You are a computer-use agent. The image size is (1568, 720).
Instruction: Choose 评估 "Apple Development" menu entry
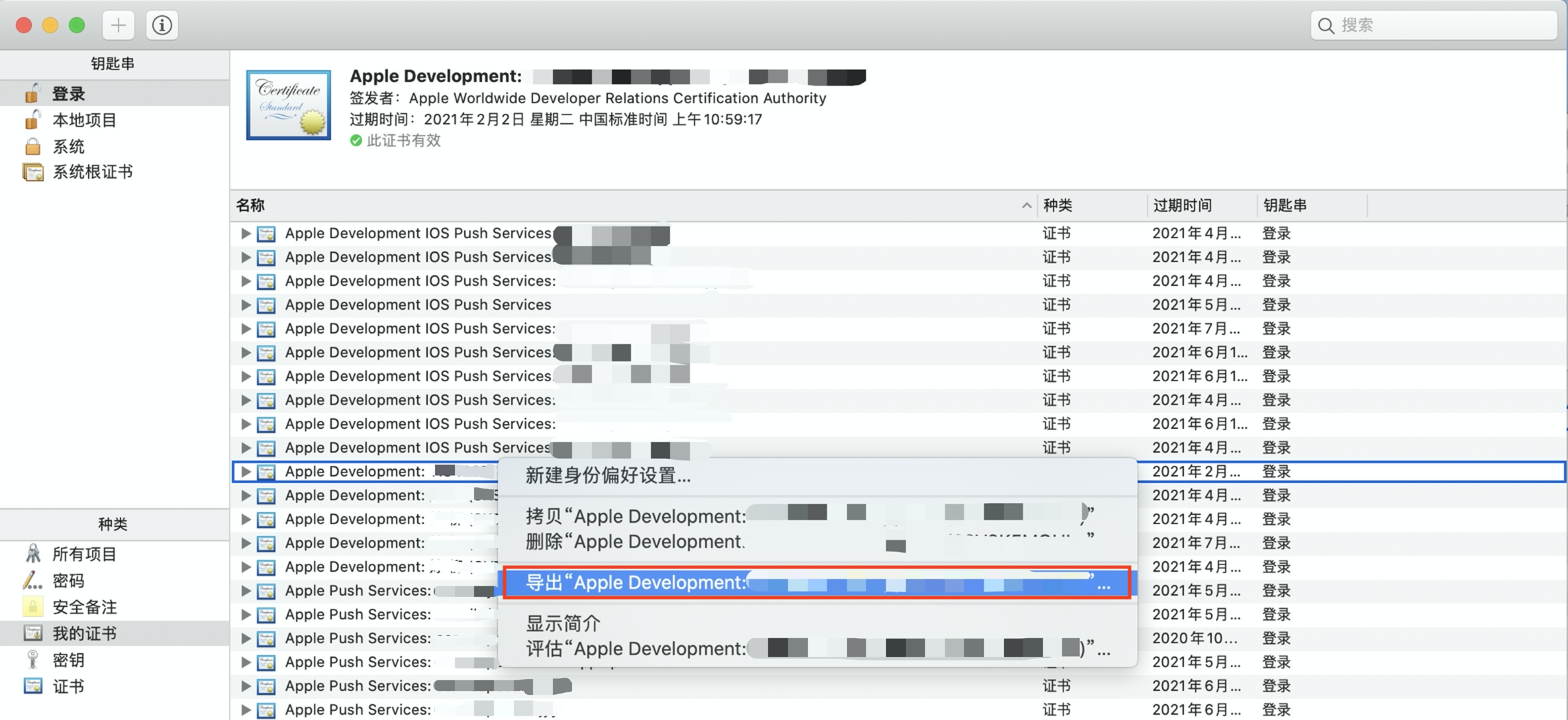pyautogui.click(x=817, y=649)
